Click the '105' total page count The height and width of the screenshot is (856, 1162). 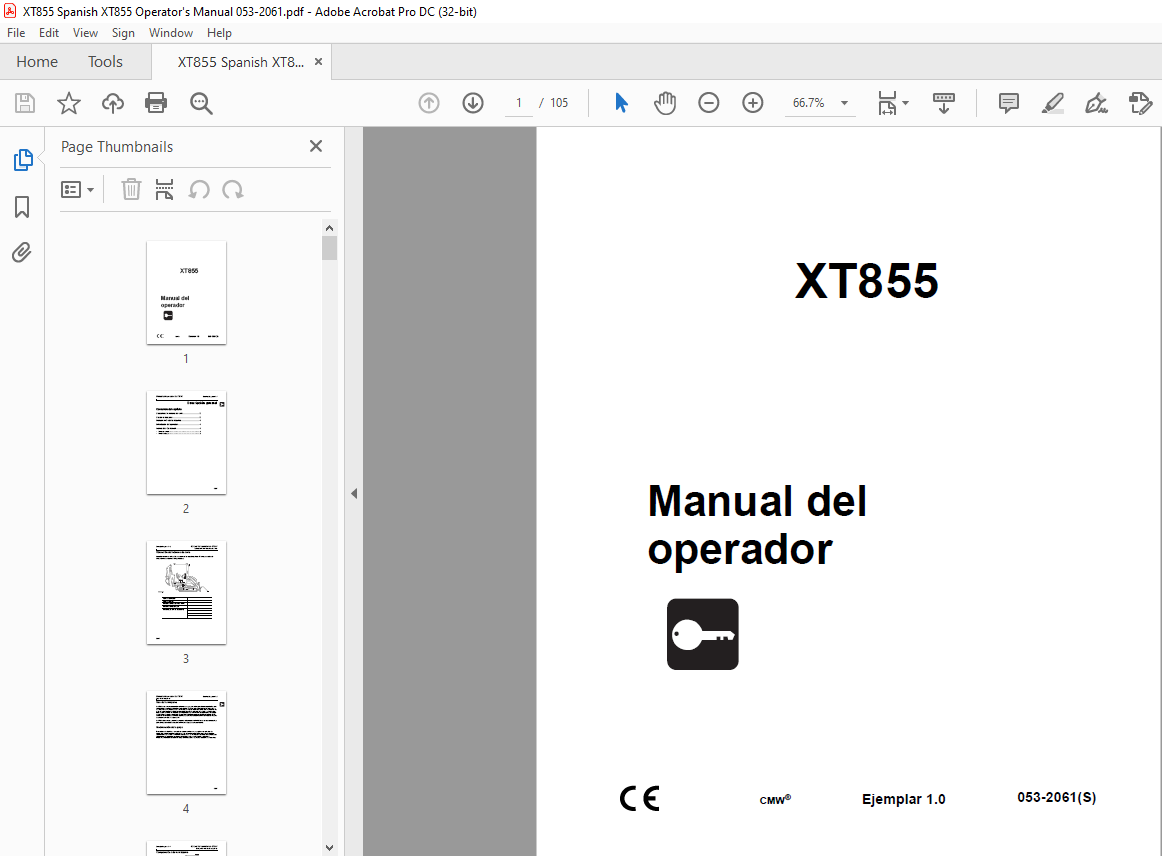pyautogui.click(x=560, y=103)
